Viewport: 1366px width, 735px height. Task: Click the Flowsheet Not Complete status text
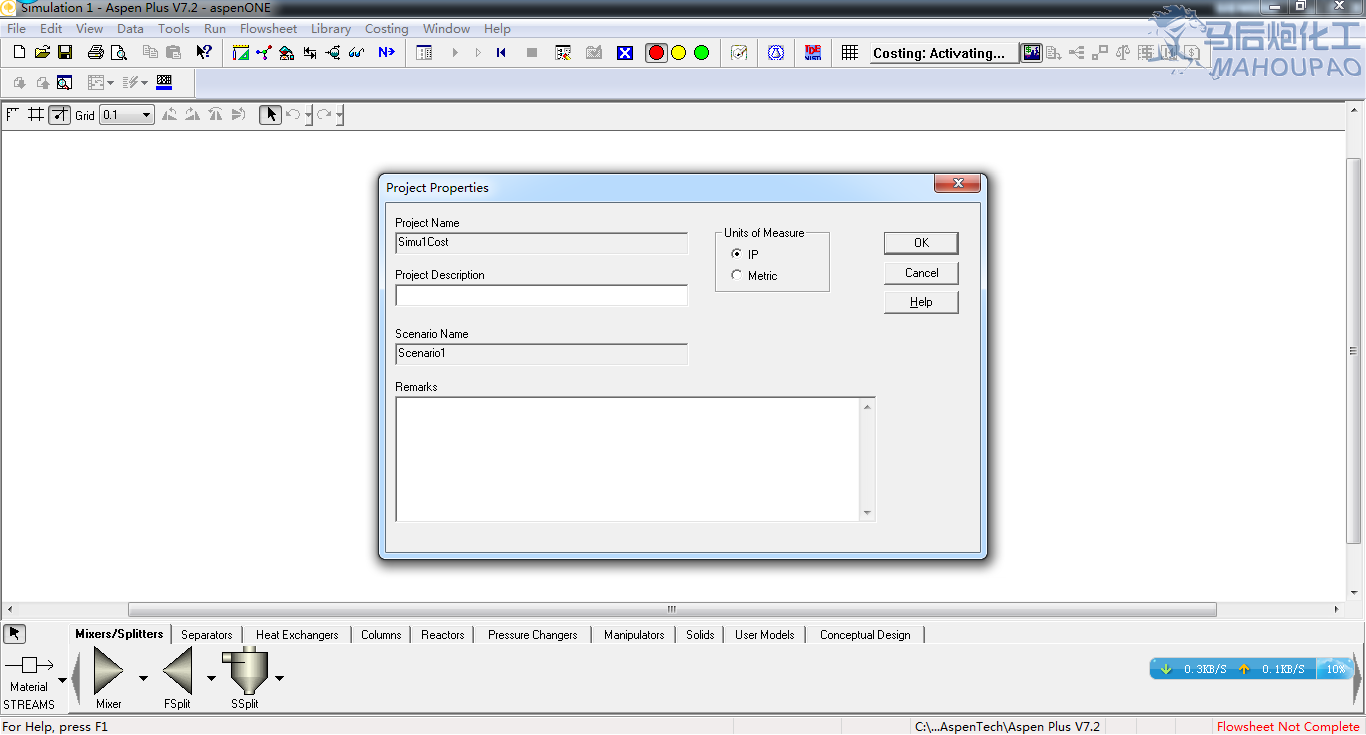(x=1288, y=726)
